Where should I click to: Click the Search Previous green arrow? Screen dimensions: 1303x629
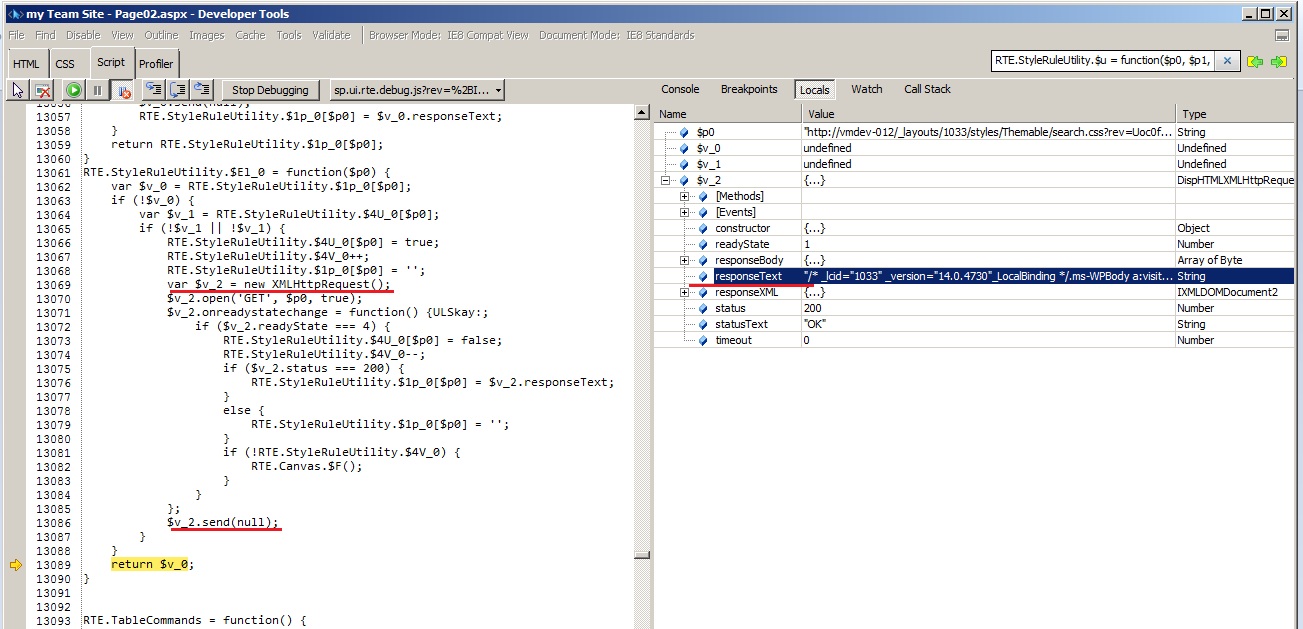(x=1255, y=61)
